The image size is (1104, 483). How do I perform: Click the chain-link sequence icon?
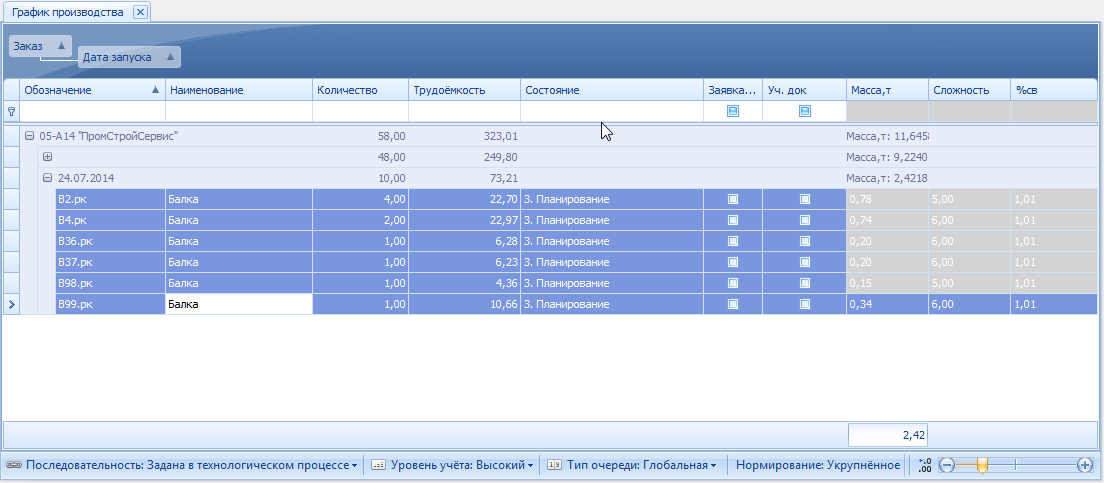[13, 465]
